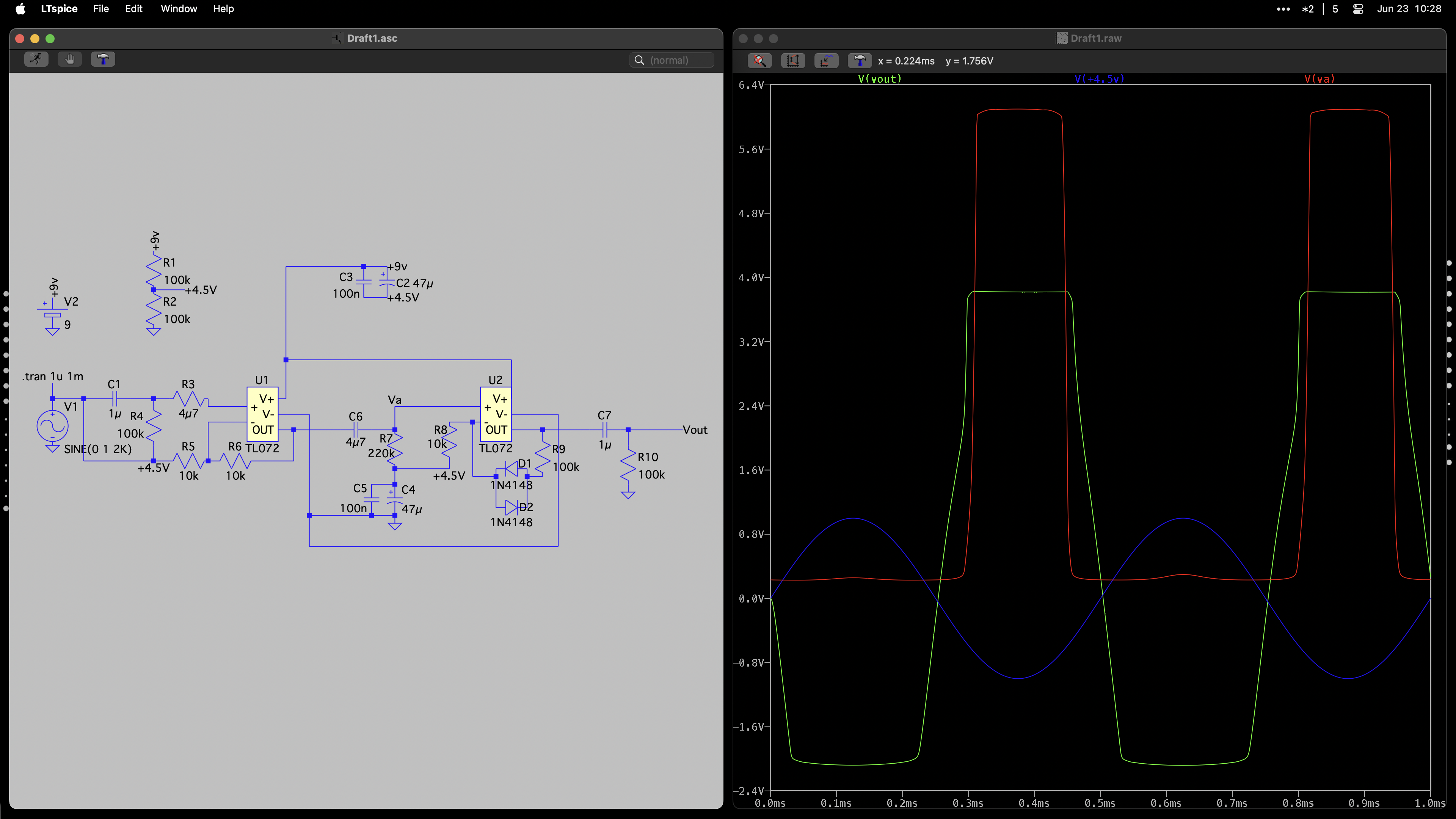The height and width of the screenshot is (819, 1456).
Task: Open the File menu
Action: coord(100,9)
